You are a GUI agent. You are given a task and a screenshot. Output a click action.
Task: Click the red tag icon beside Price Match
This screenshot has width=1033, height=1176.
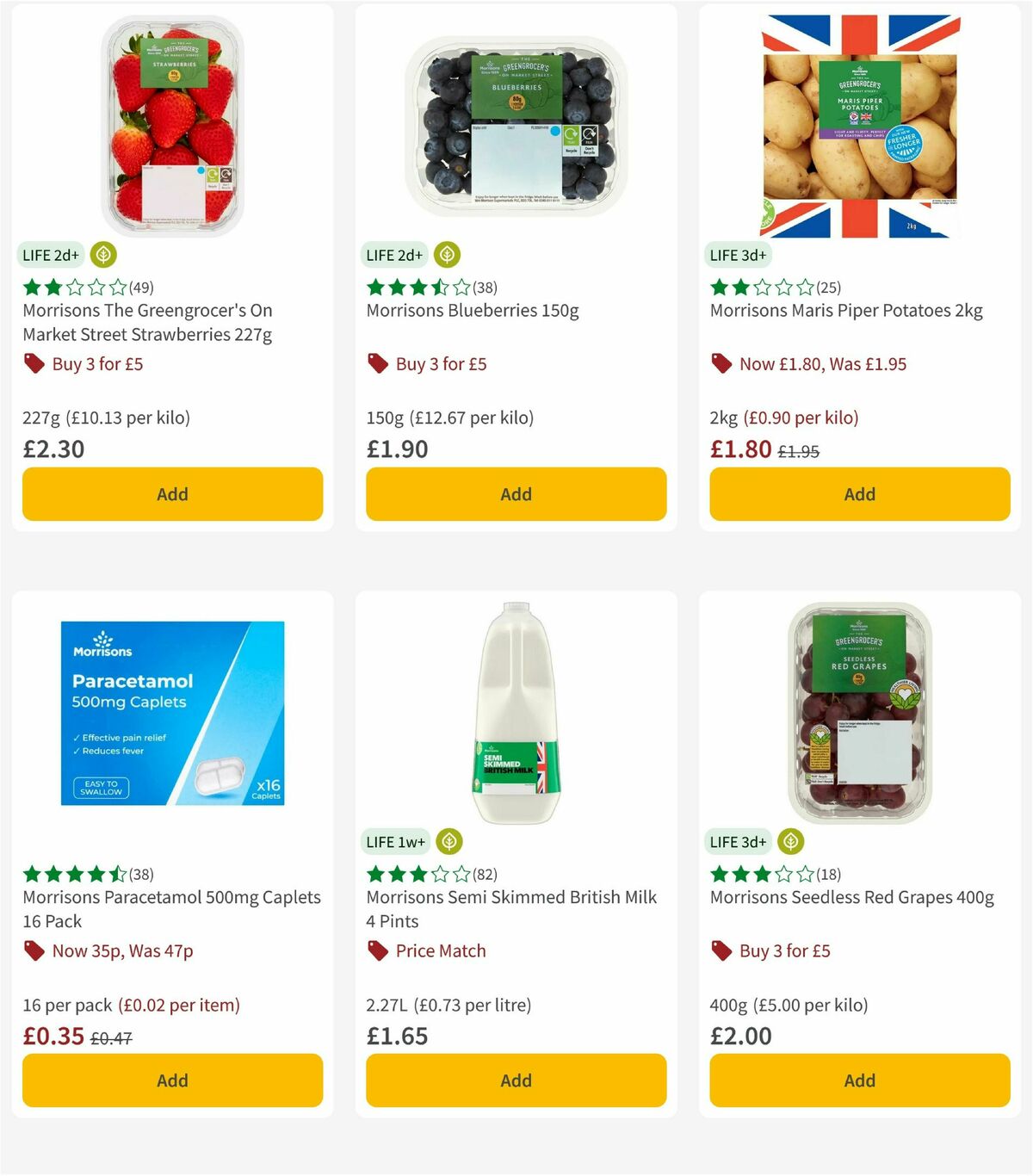click(x=377, y=950)
